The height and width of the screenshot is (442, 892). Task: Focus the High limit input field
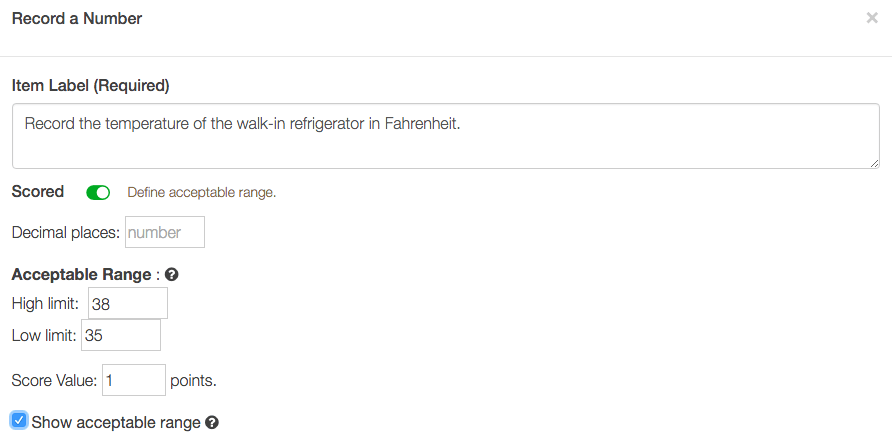pyautogui.click(x=127, y=304)
